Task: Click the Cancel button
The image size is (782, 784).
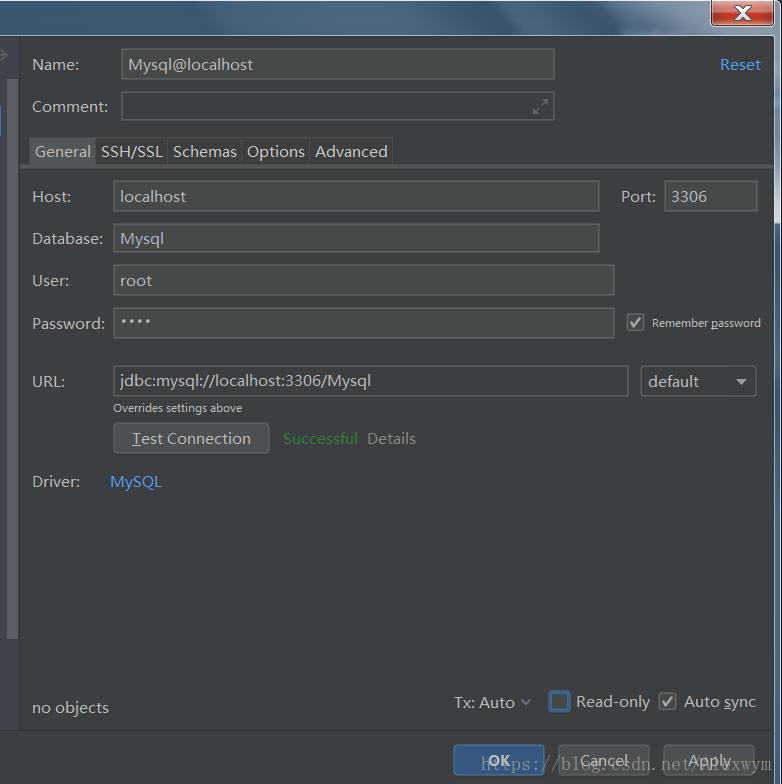Action: 604,760
